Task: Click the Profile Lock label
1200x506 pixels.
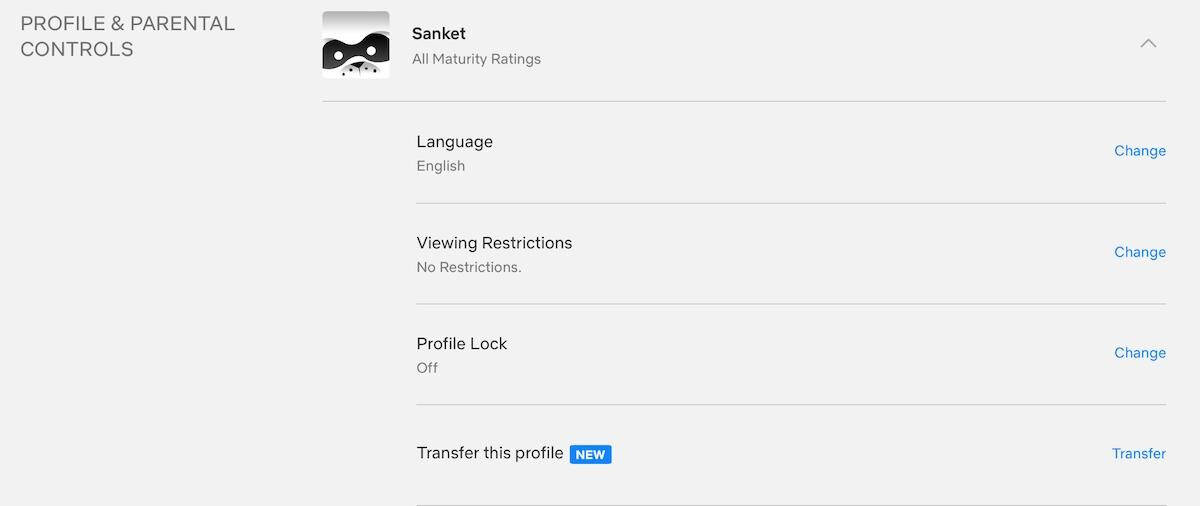Action: pos(462,344)
